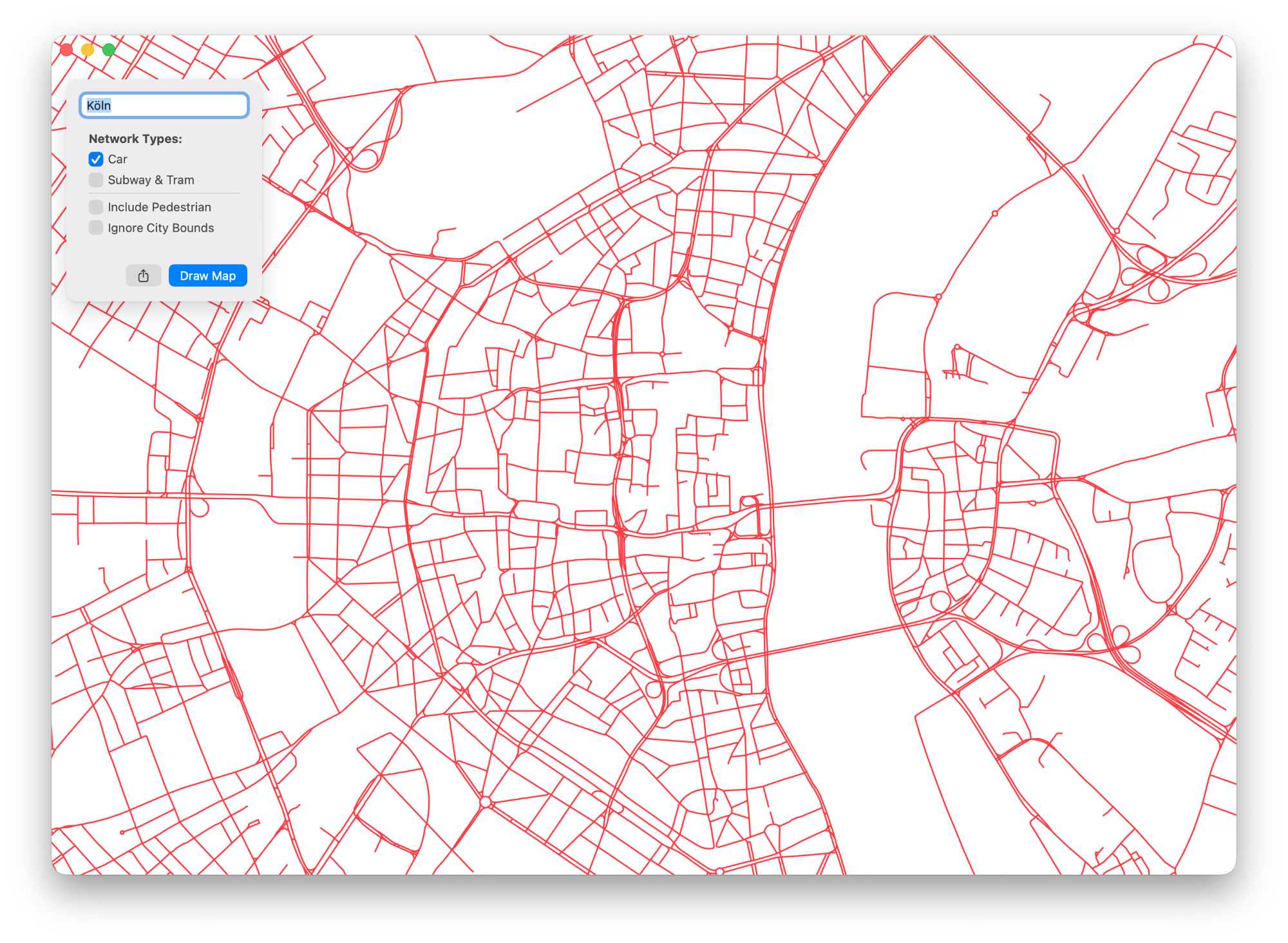Close the window with red button
The width and height of the screenshot is (1288, 943).
tap(66, 50)
